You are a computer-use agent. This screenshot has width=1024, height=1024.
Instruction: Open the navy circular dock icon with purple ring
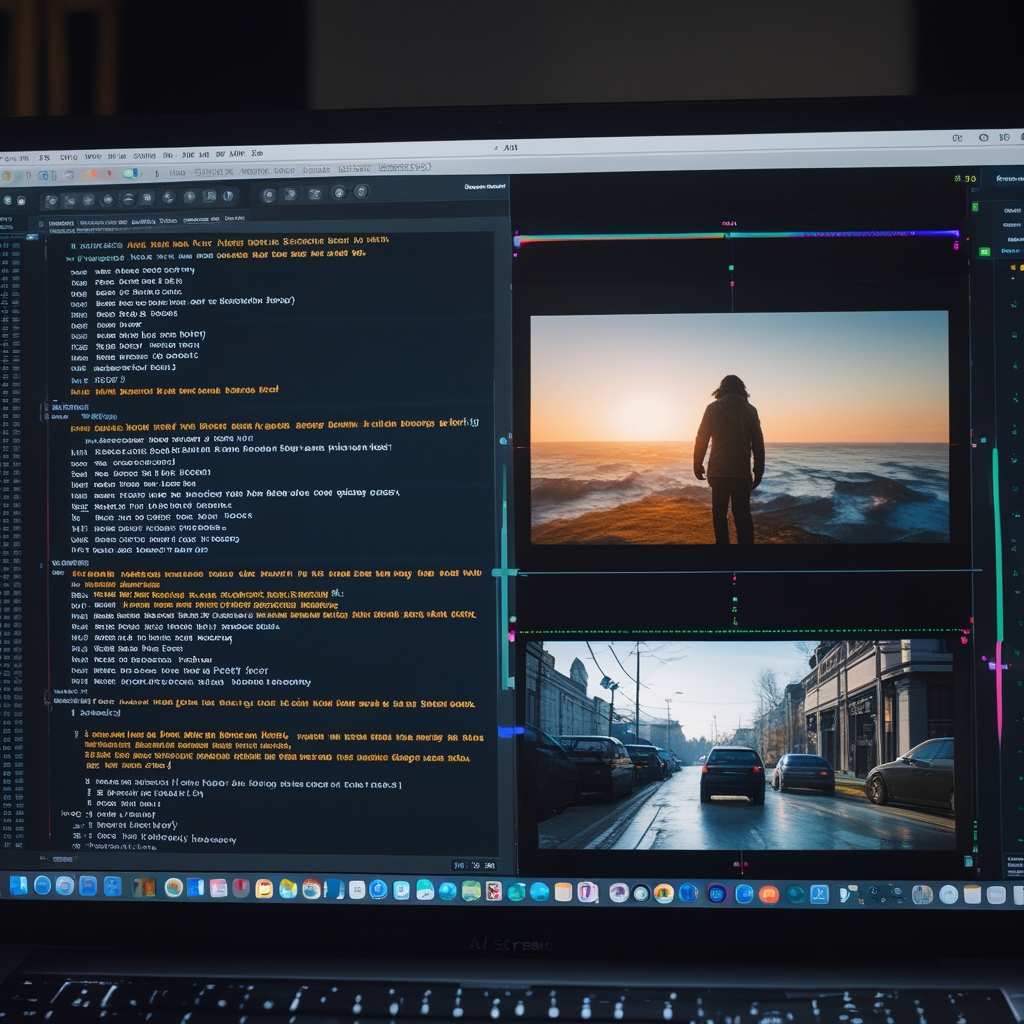click(716, 894)
